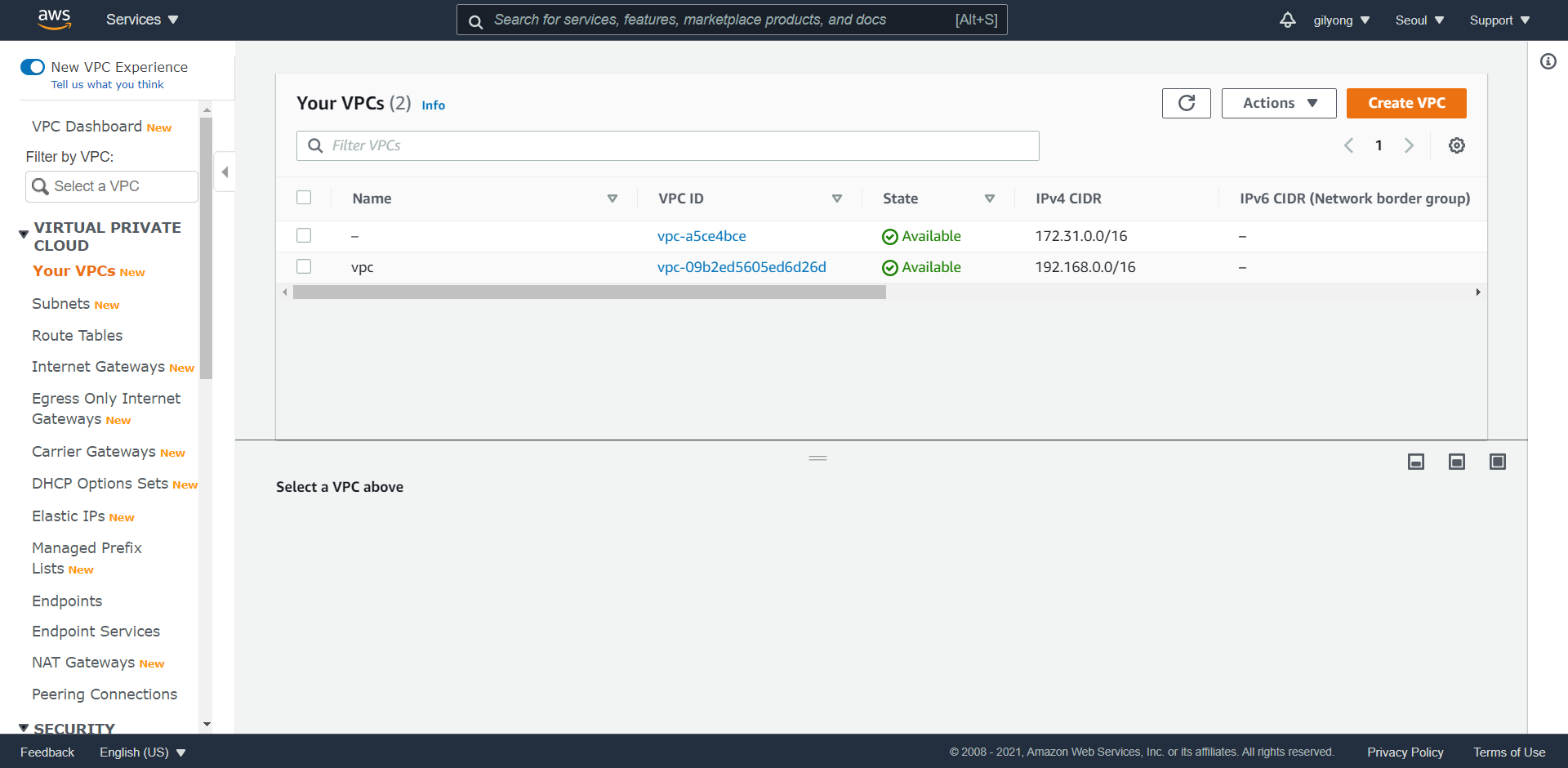
Task: Click the search icon in top search bar
Action: (x=475, y=21)
